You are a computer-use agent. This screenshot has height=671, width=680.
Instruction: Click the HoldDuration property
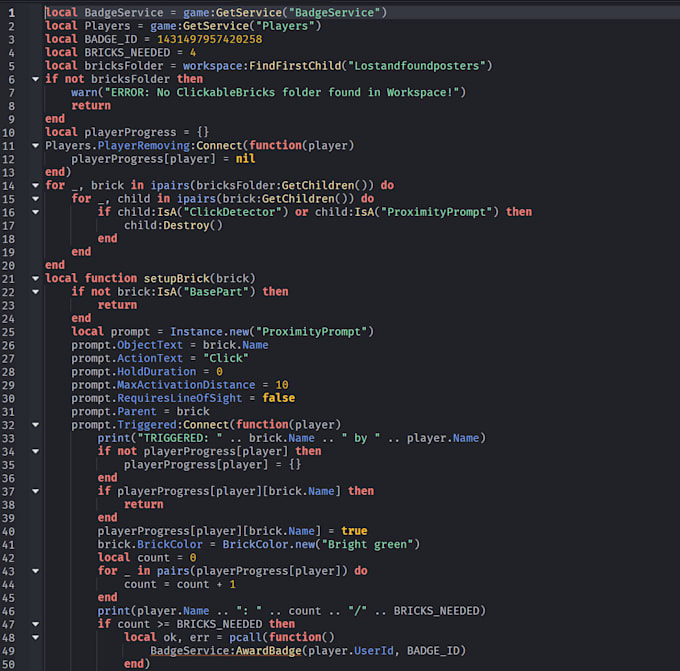tap(157, 372)
